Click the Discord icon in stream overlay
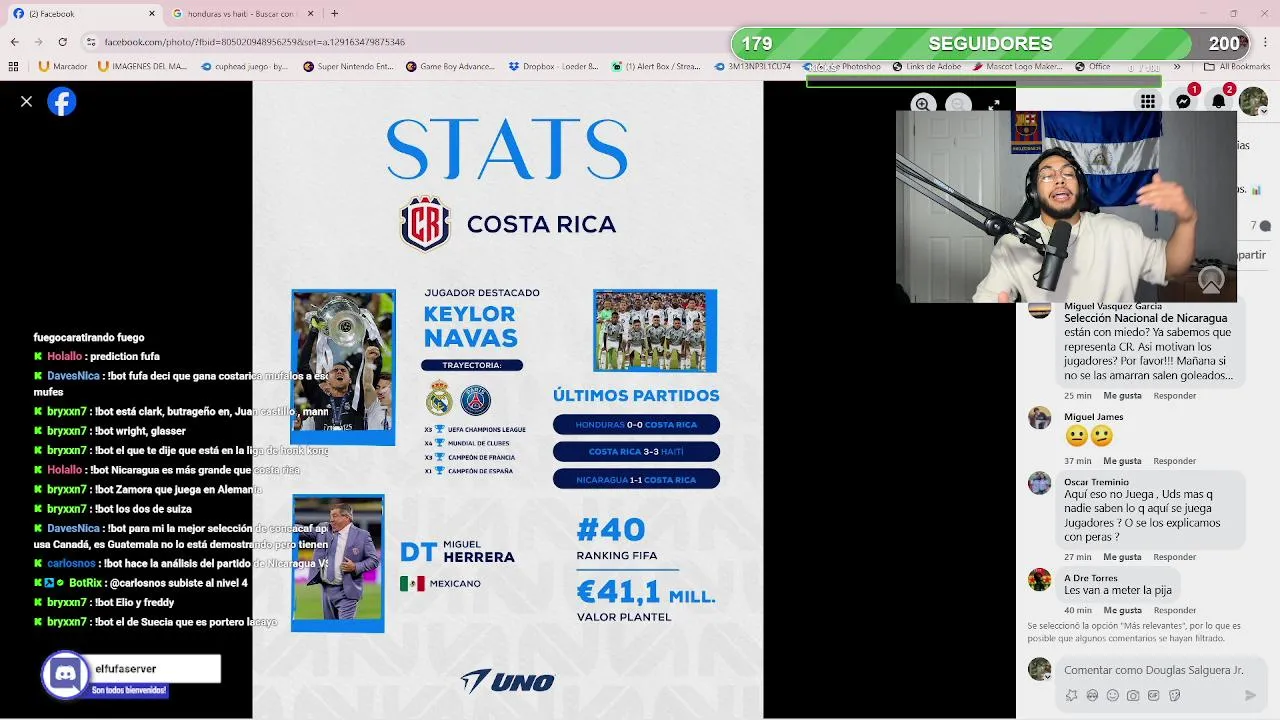1280x720 pixels. 65,674
